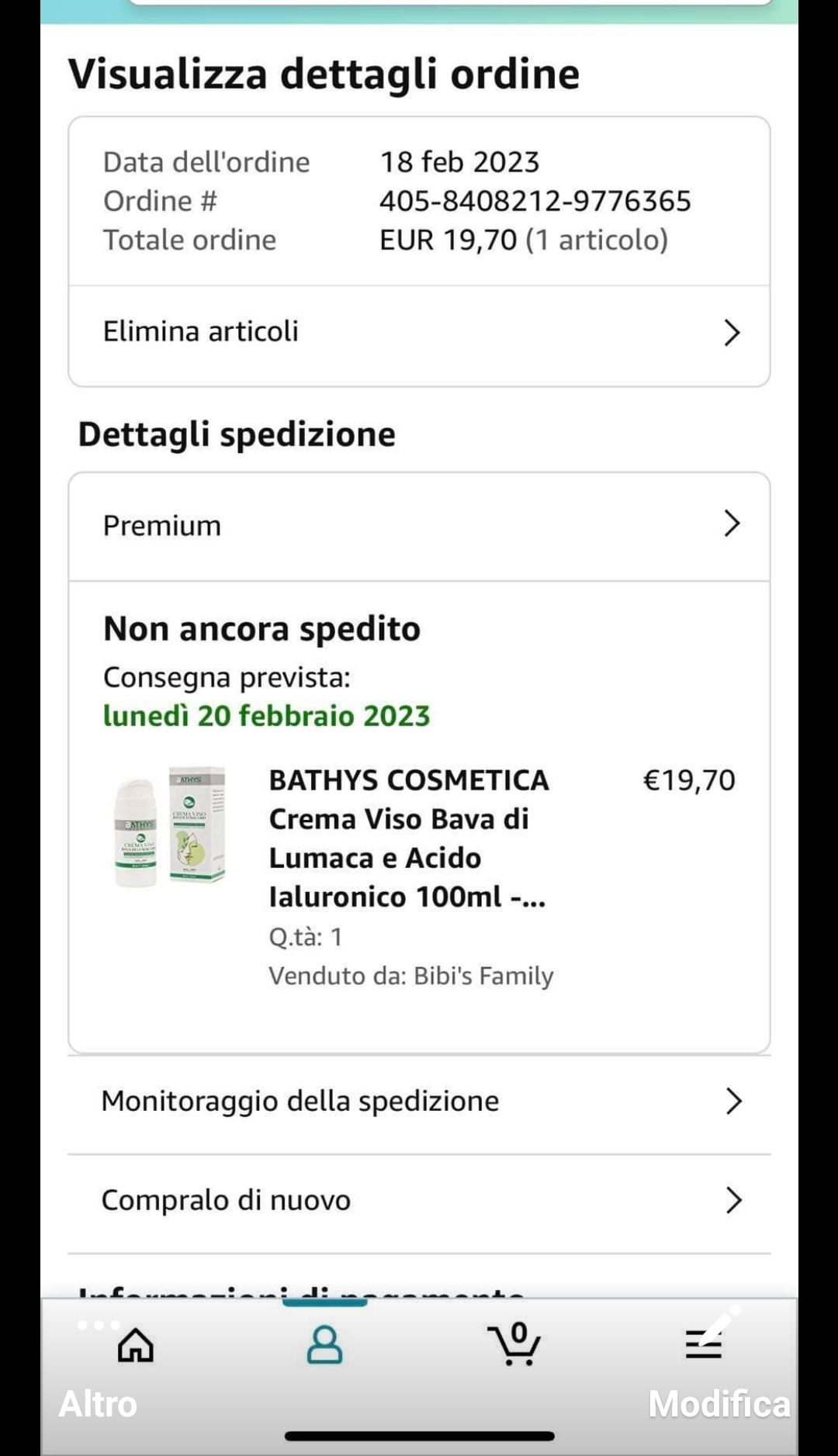Click the order number 405-8408212-9776365
This screenshot has height=1456, width=838.
click(535, 202)
